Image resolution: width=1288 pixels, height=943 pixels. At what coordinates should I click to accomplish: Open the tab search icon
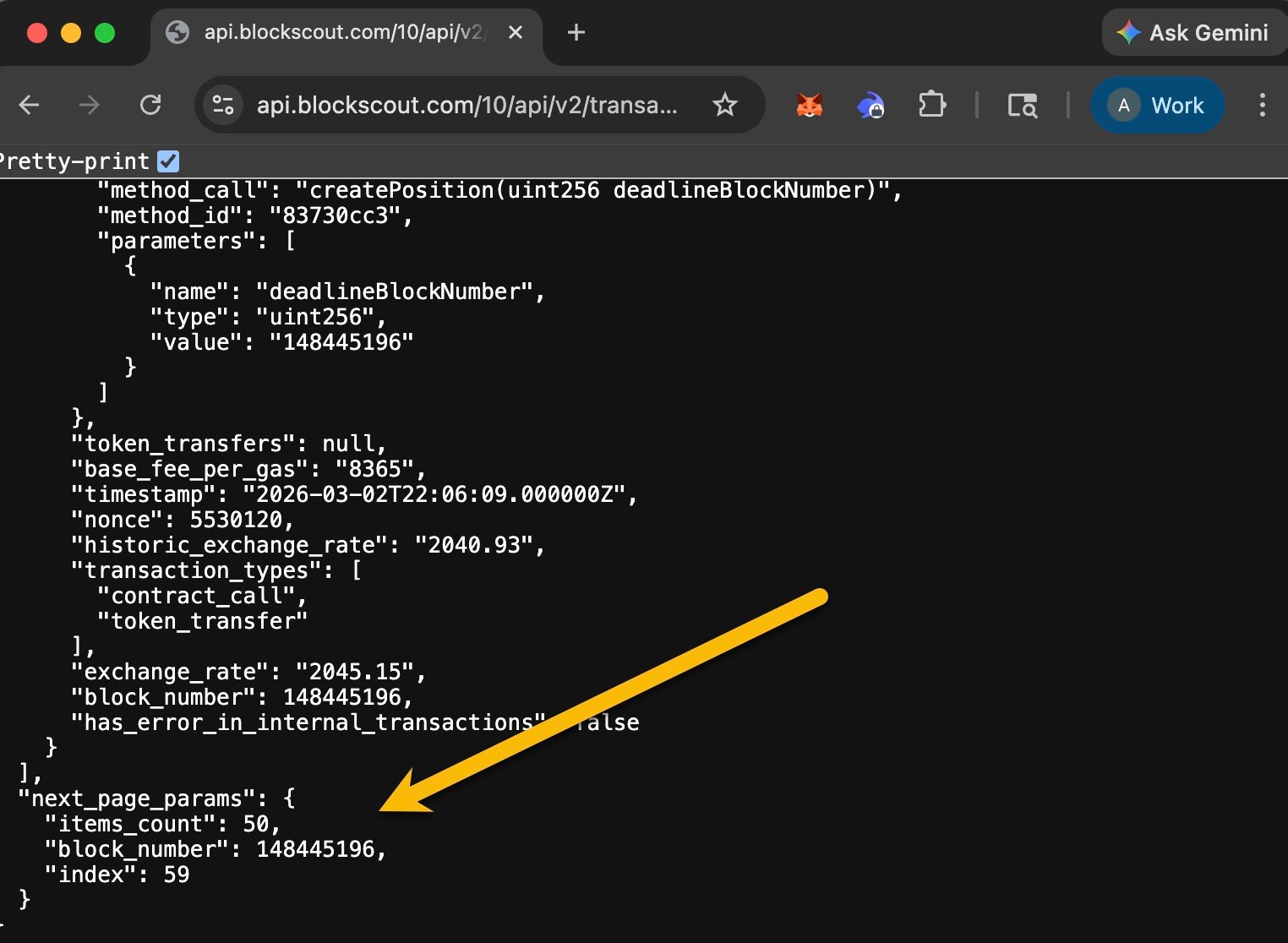[x=1023, y=106]
